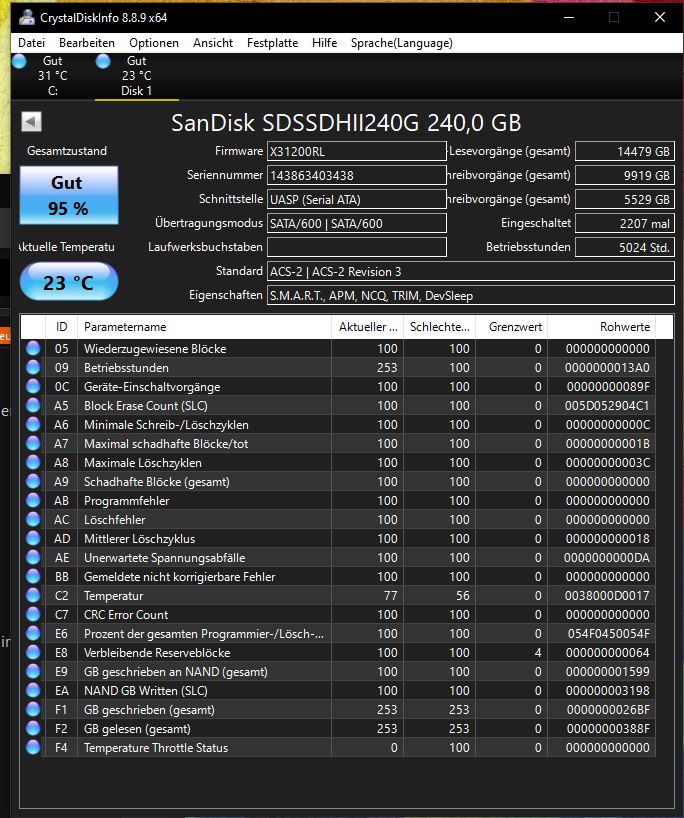
Task: Click the Übertragungsmodus field SATA/600
Action: (357, 223)
